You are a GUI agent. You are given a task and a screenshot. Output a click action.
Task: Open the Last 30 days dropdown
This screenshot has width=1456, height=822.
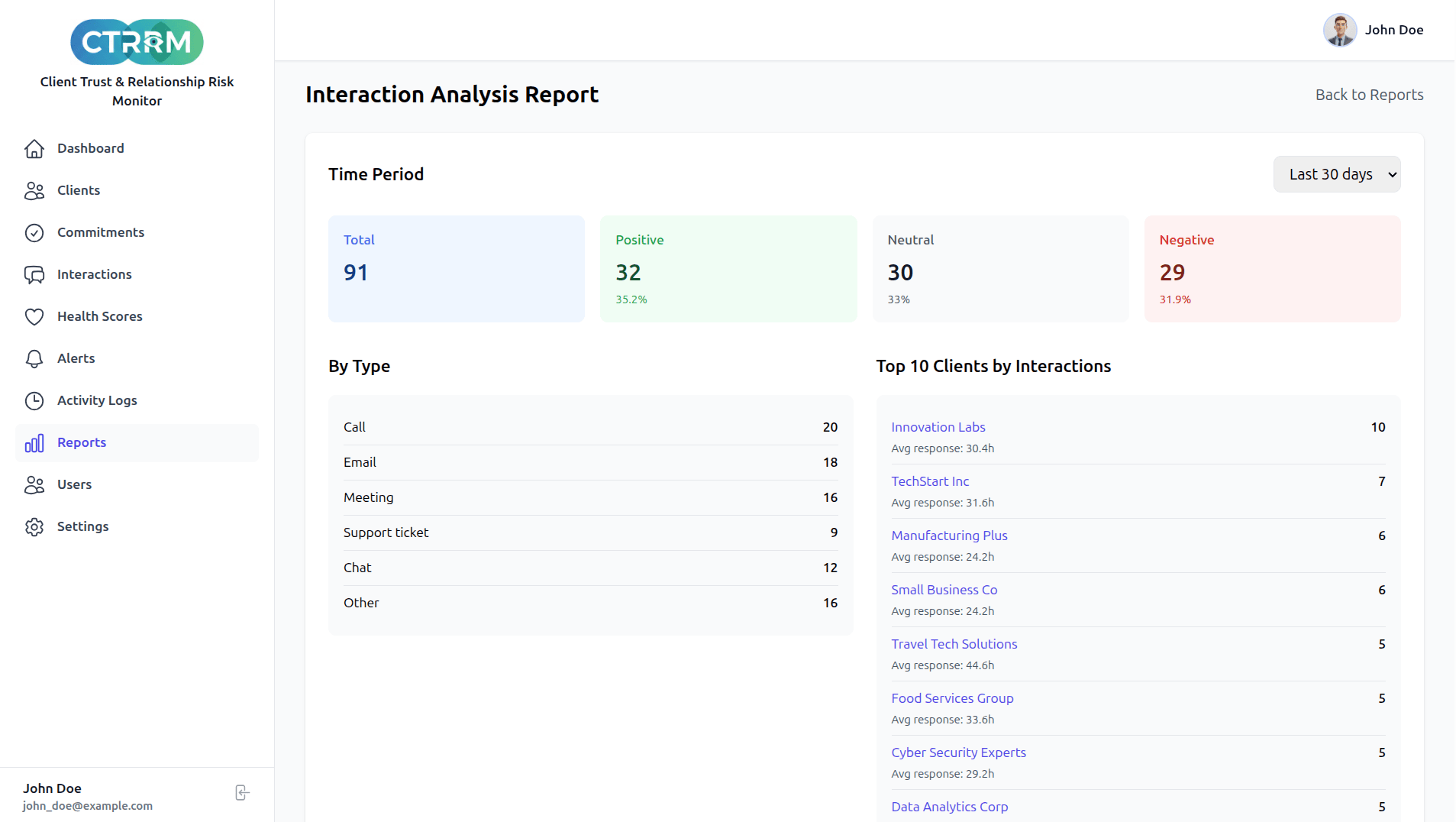tap(1336, 174)
